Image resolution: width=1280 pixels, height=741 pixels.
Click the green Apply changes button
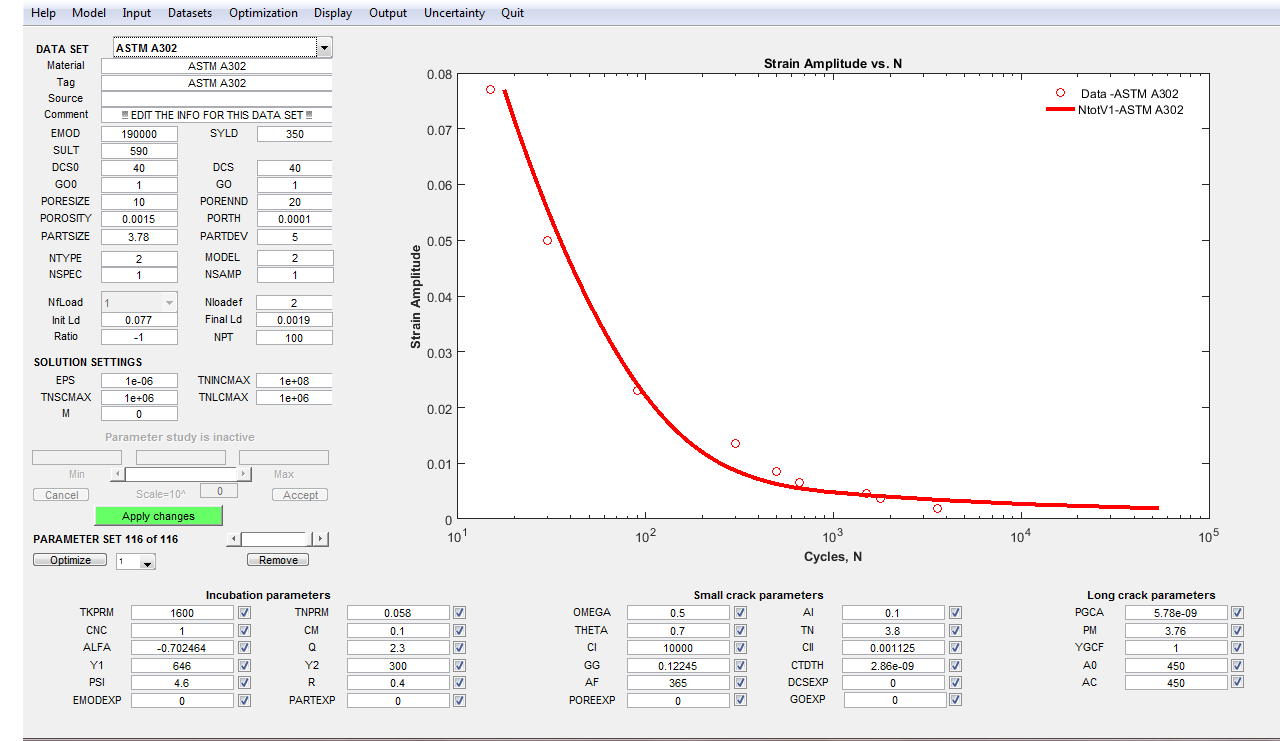[x=158, y=516]
